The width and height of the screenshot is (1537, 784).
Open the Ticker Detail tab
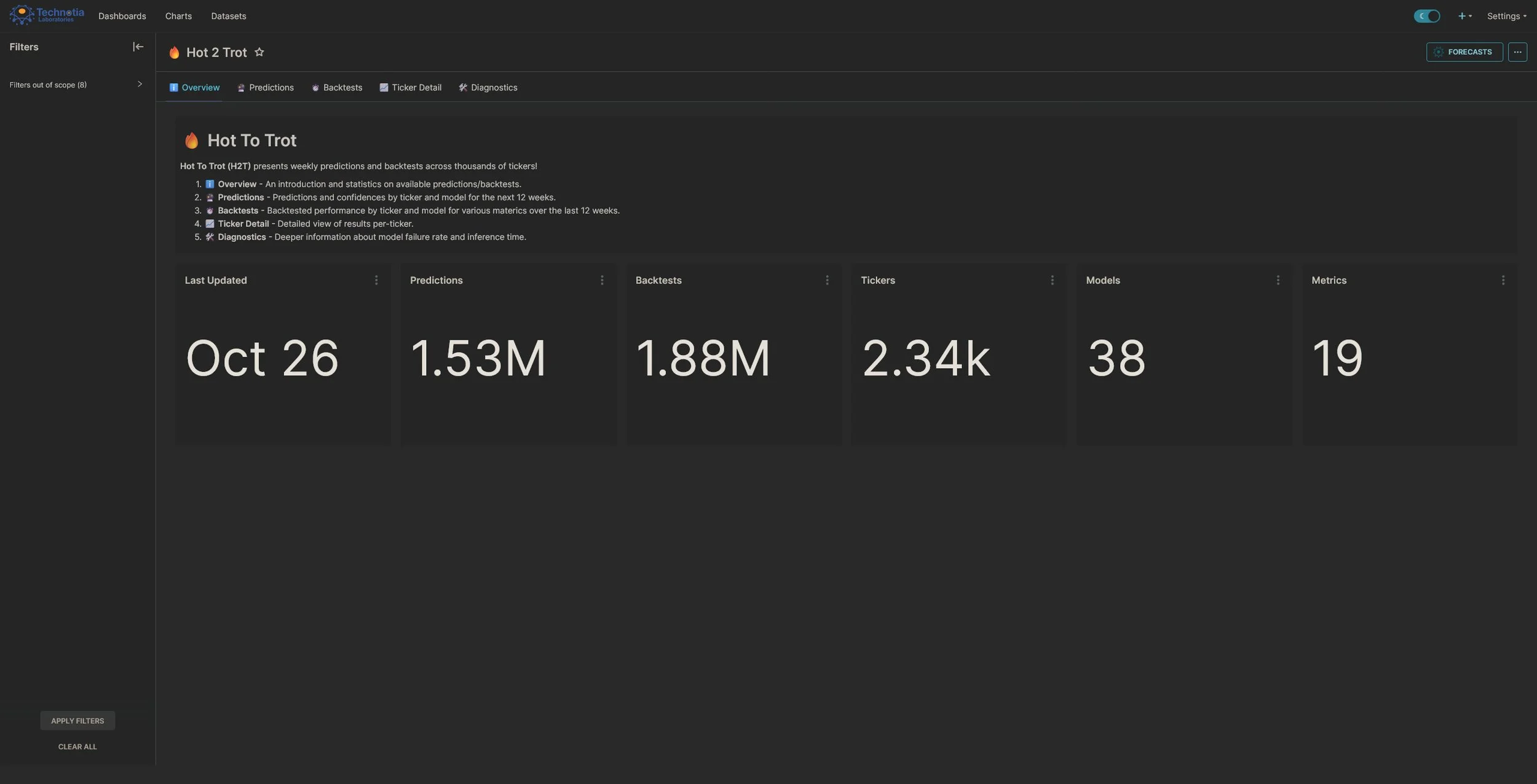click(x=411, y=87)
